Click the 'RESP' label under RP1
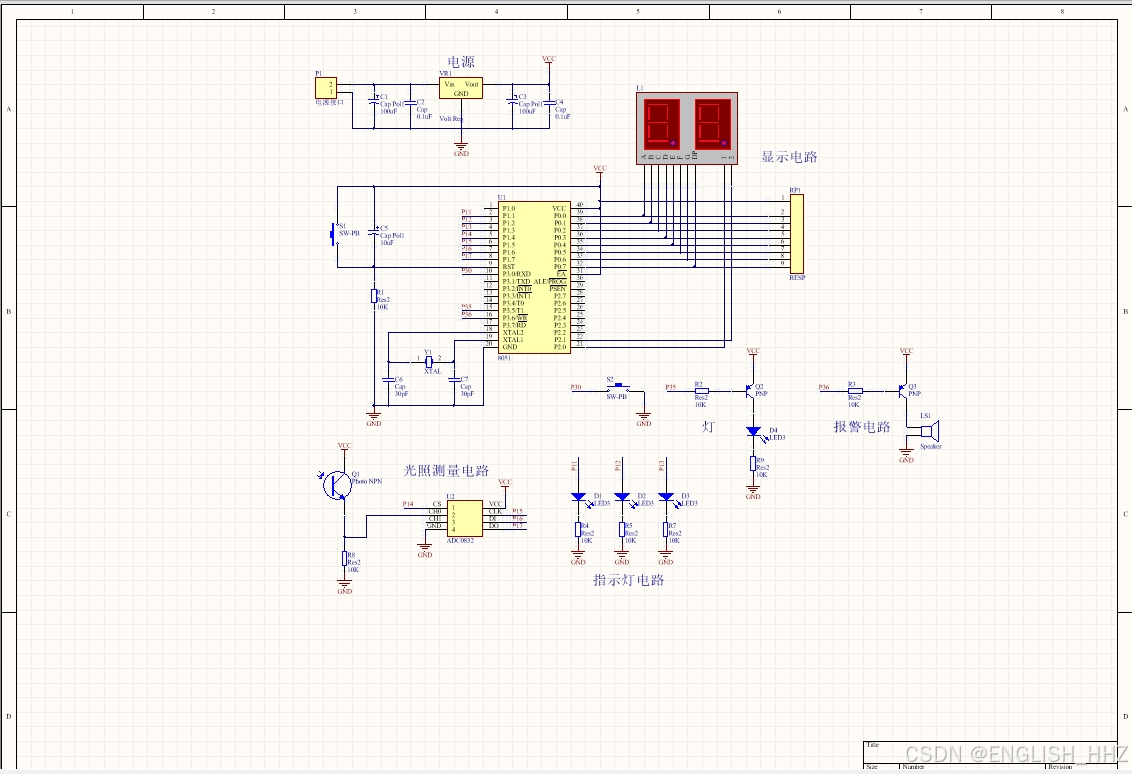This screenshot has width=1132, height=774. point(797,278)
